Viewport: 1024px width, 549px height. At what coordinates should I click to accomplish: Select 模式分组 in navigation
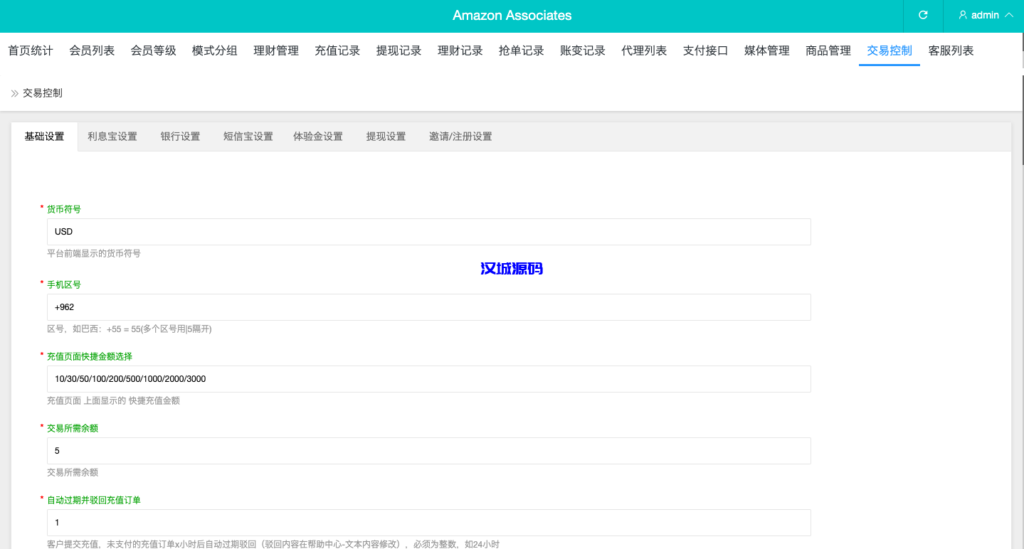pos(214,50)
